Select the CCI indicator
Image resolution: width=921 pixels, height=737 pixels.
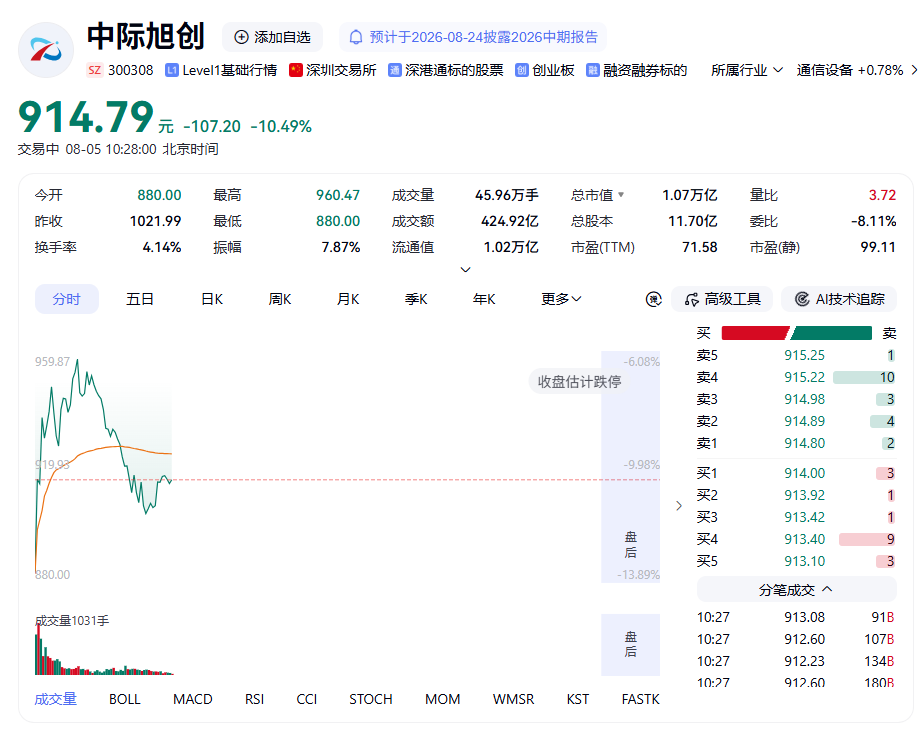307,699
